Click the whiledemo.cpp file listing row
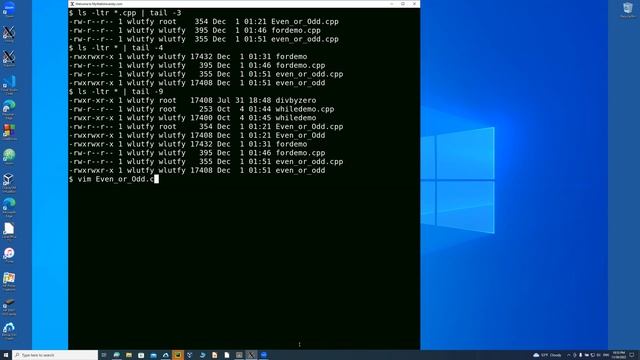Viewport: 640px width, 360px height. click(202, 109)
